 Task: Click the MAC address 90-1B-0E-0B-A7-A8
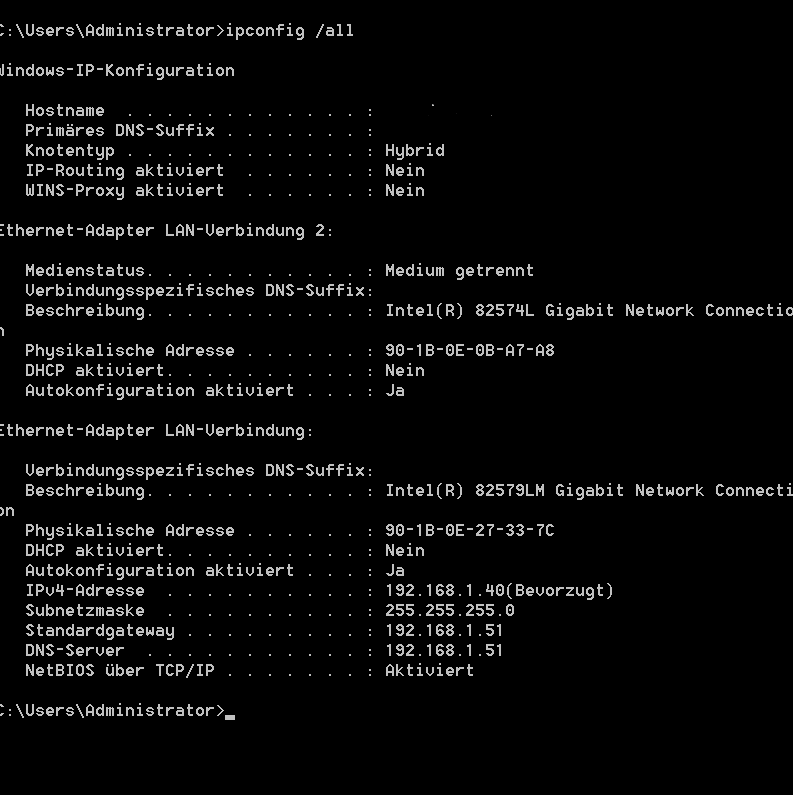tap(470, 350)
